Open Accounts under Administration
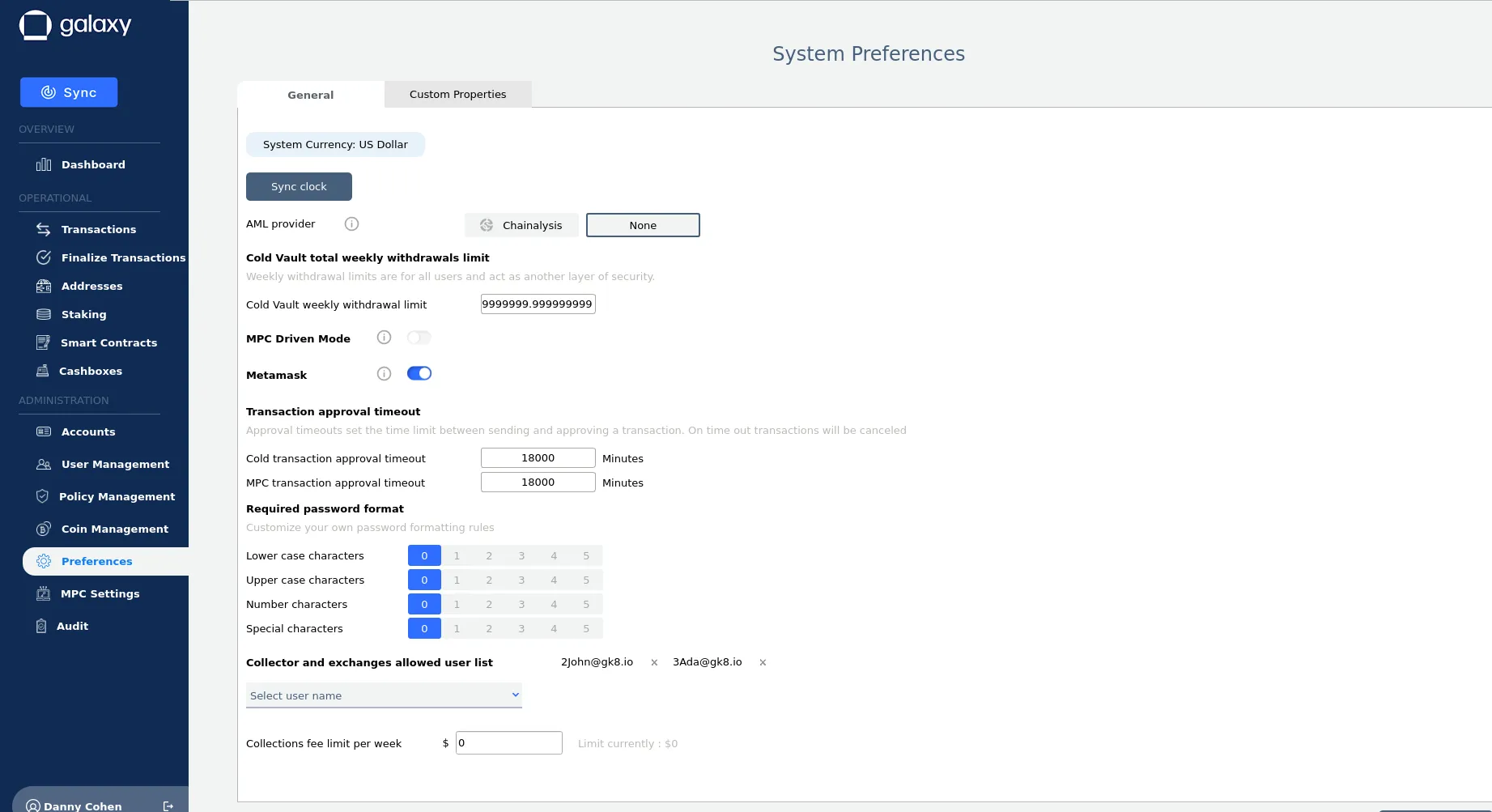This screenshot has height=812, width=1492. click(75, 432)
